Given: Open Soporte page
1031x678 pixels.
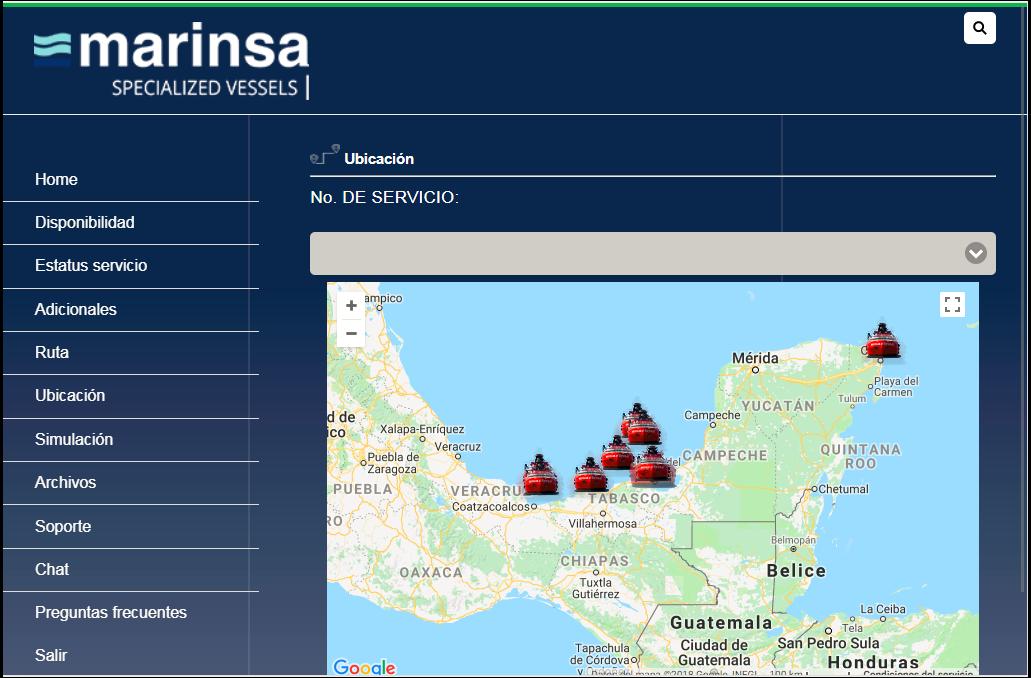Looking at the screenshot, I should [62, 526].
